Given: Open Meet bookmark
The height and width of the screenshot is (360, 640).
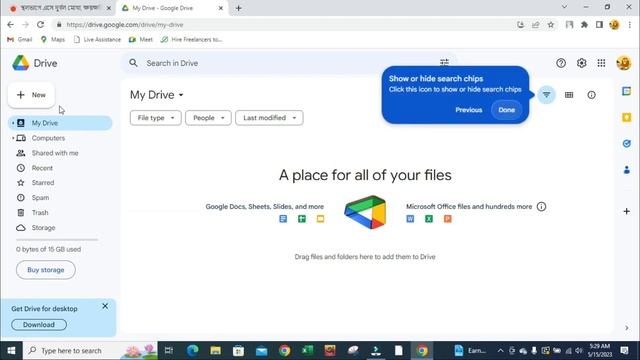Looking at the screenshot, I should [x=140, y=40].
